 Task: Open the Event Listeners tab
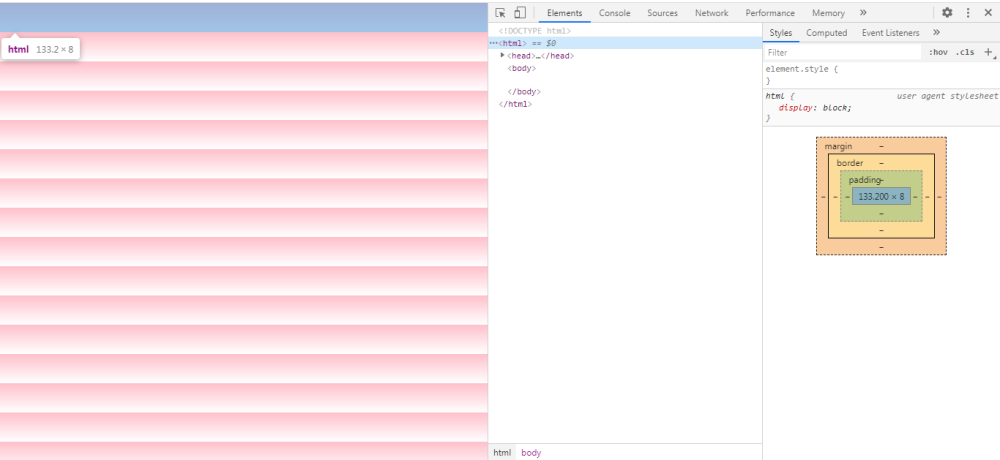click(x=890, y=33)
